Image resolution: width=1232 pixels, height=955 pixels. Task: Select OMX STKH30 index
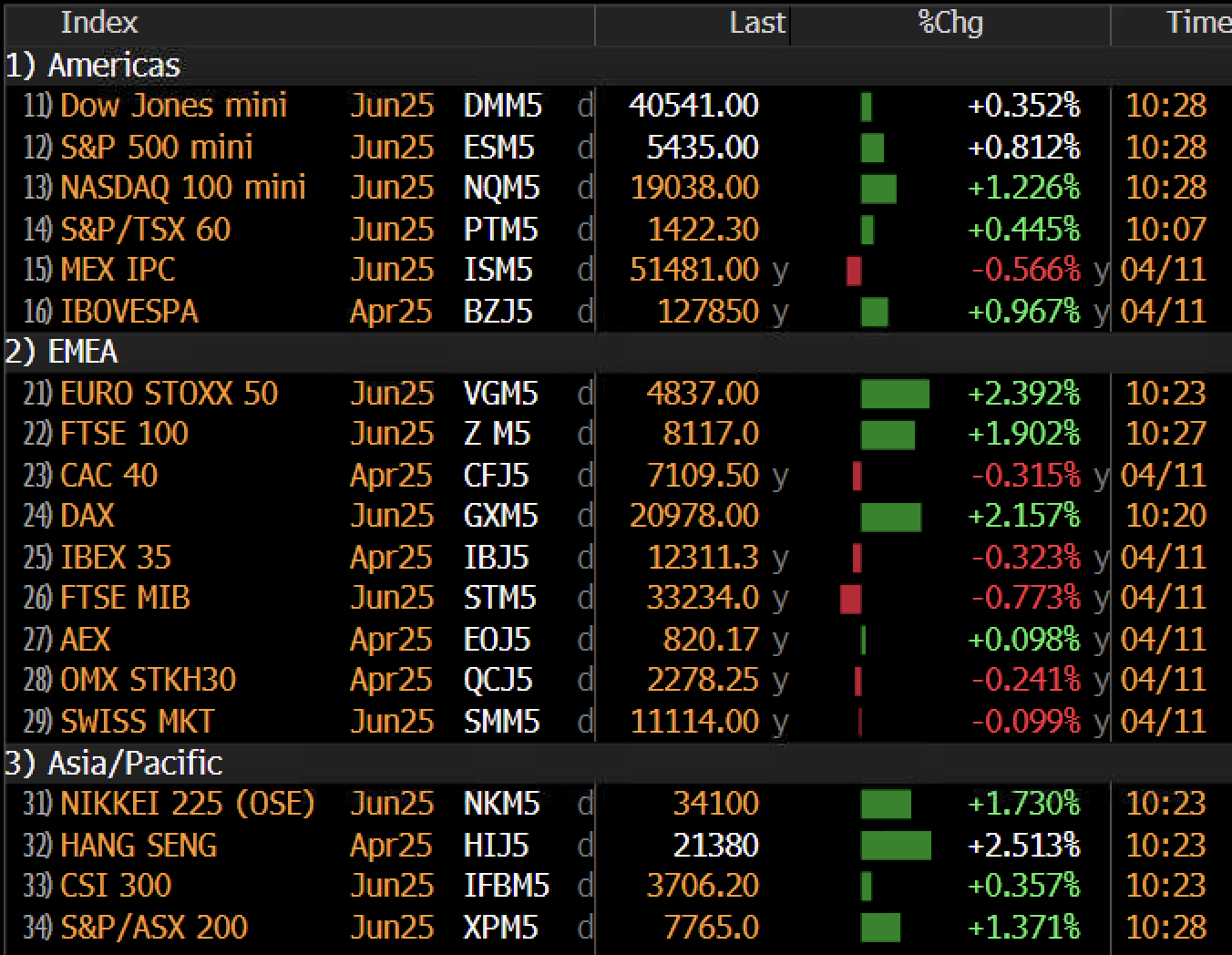(x=148, y=680)
